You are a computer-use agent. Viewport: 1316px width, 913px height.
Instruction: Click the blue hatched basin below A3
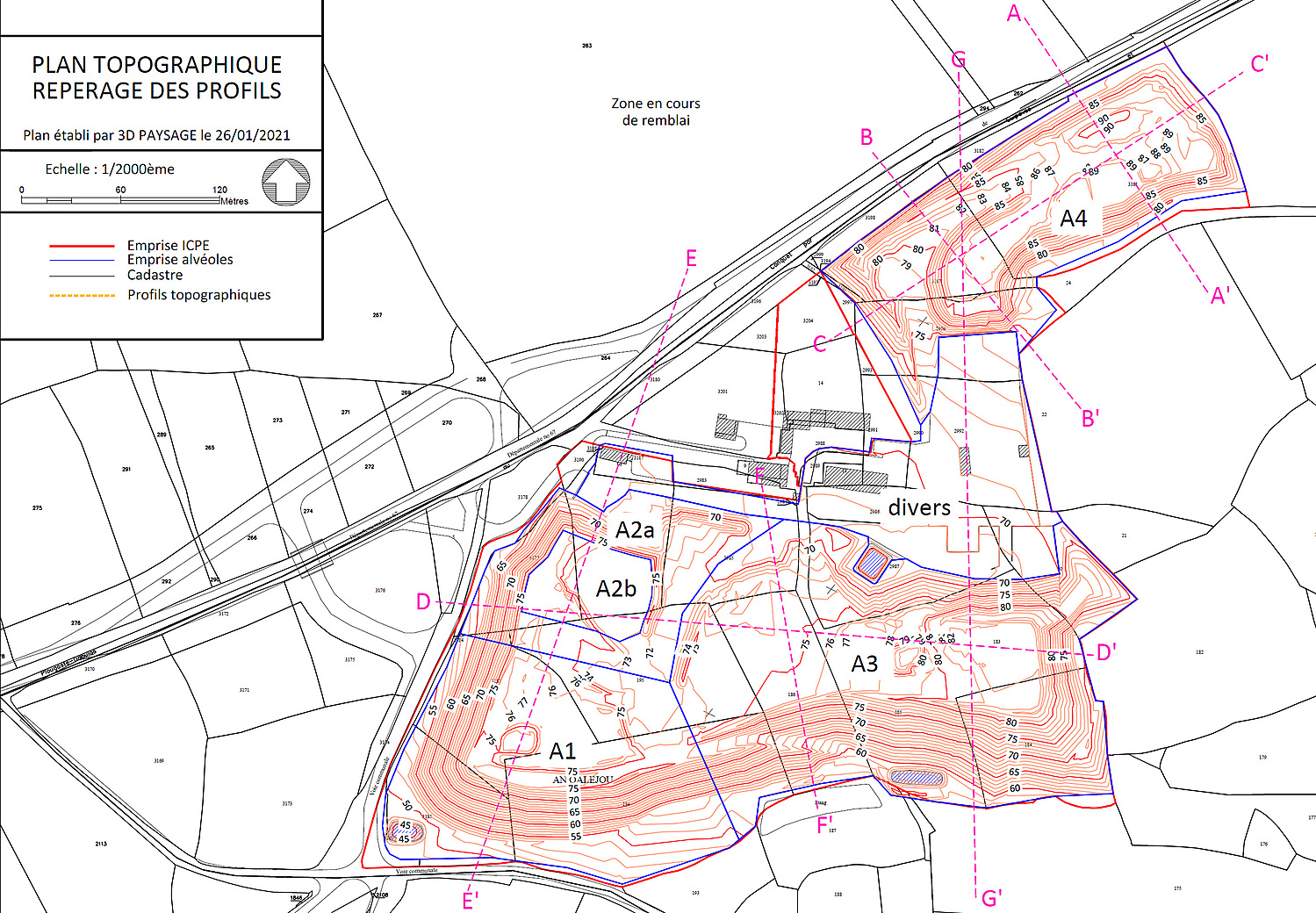coord(916,778)
